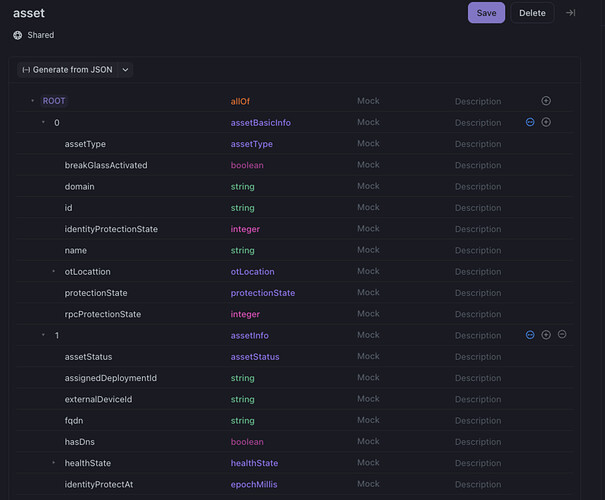Image resolution: width=605 pixels, height=500 pixels.
Task: Collapse the ROOT tree node
Action: [x=32, y=101]
